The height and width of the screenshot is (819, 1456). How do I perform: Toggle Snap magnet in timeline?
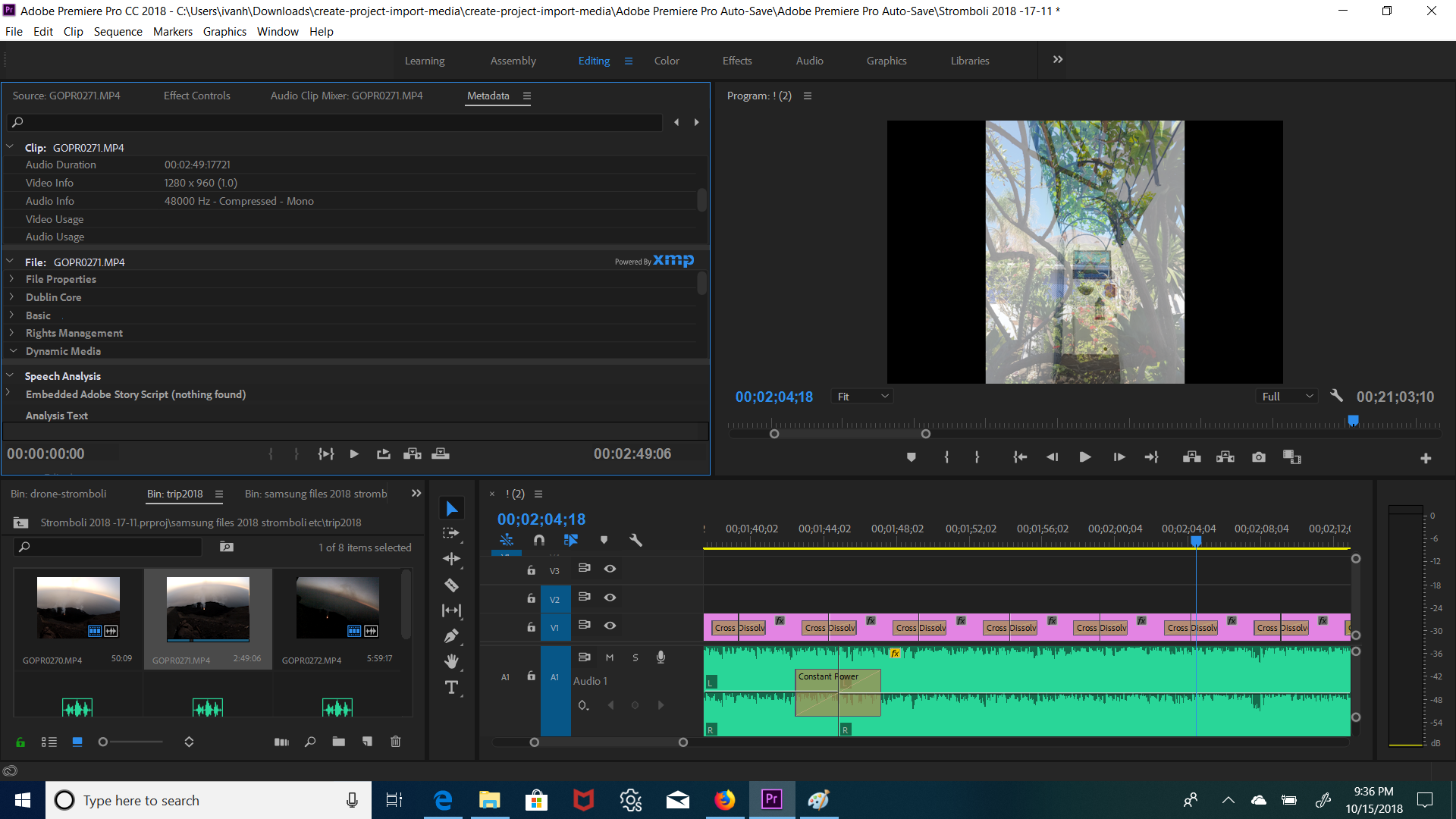tap(539, 540)
